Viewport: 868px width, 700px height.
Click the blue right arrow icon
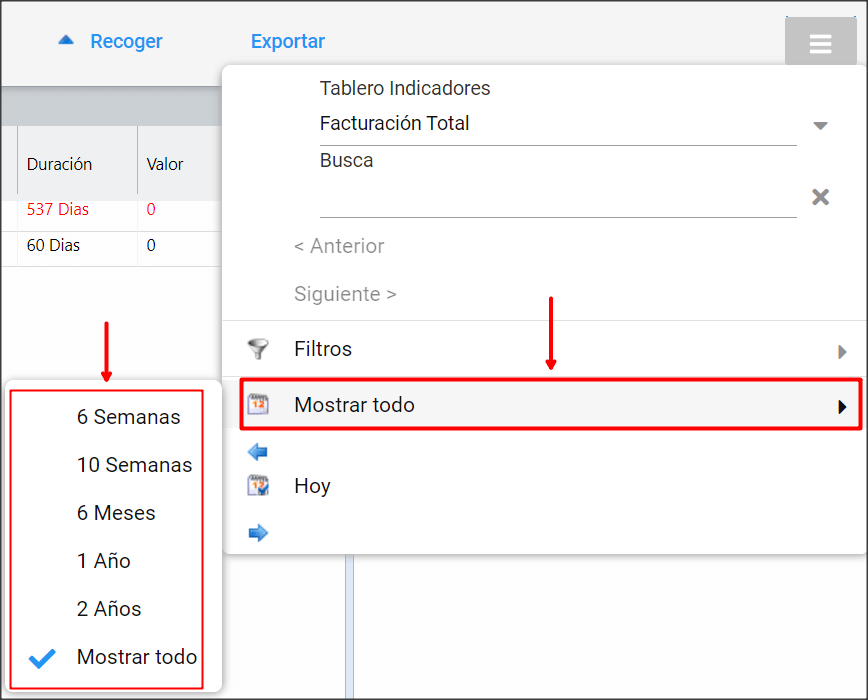coord(258,533)
